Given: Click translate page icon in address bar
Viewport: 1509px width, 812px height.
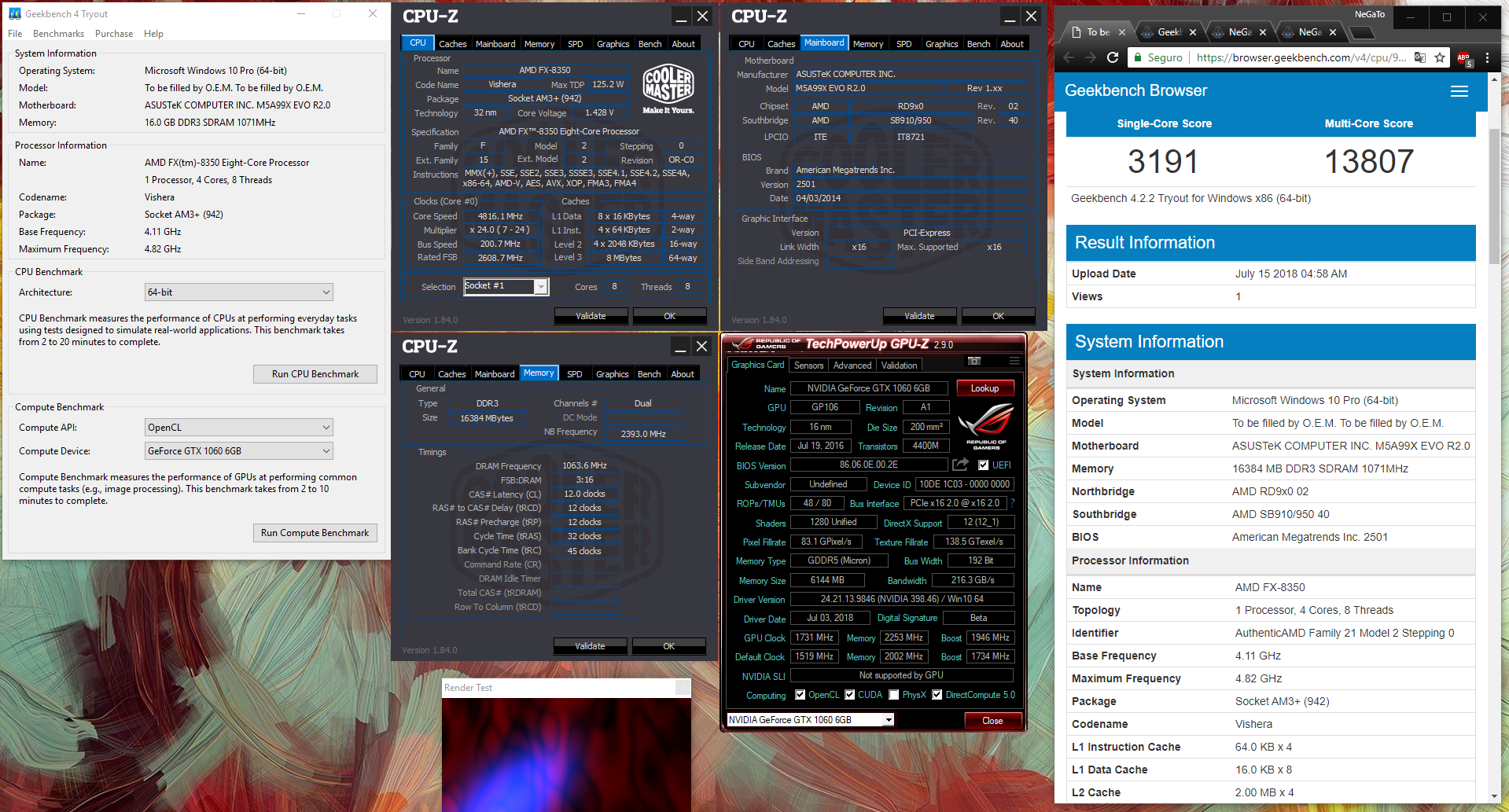Looking at the screenshot, I should point(1419,57).
